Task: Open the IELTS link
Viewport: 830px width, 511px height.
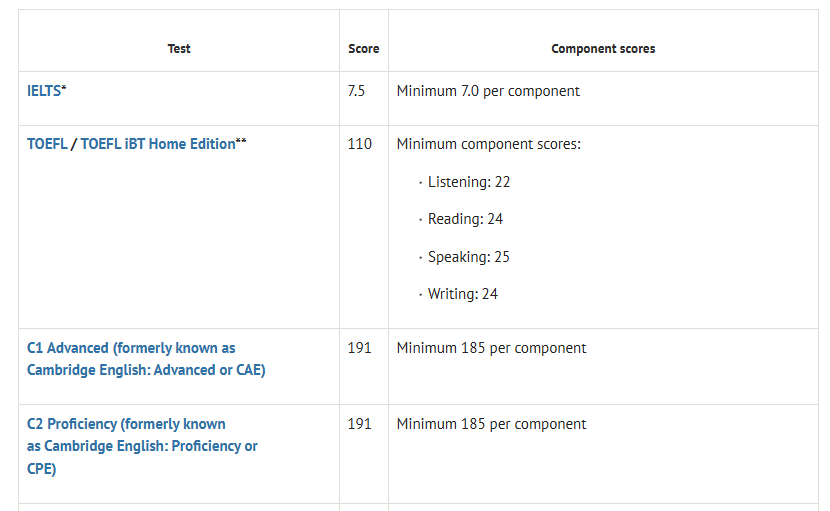Action: tap(44, 91)
